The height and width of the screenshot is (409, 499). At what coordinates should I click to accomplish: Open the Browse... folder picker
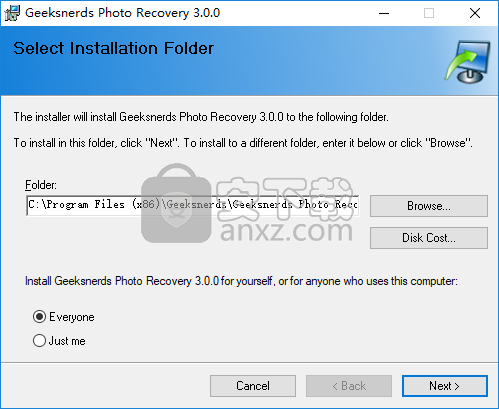tap(429, 206)
